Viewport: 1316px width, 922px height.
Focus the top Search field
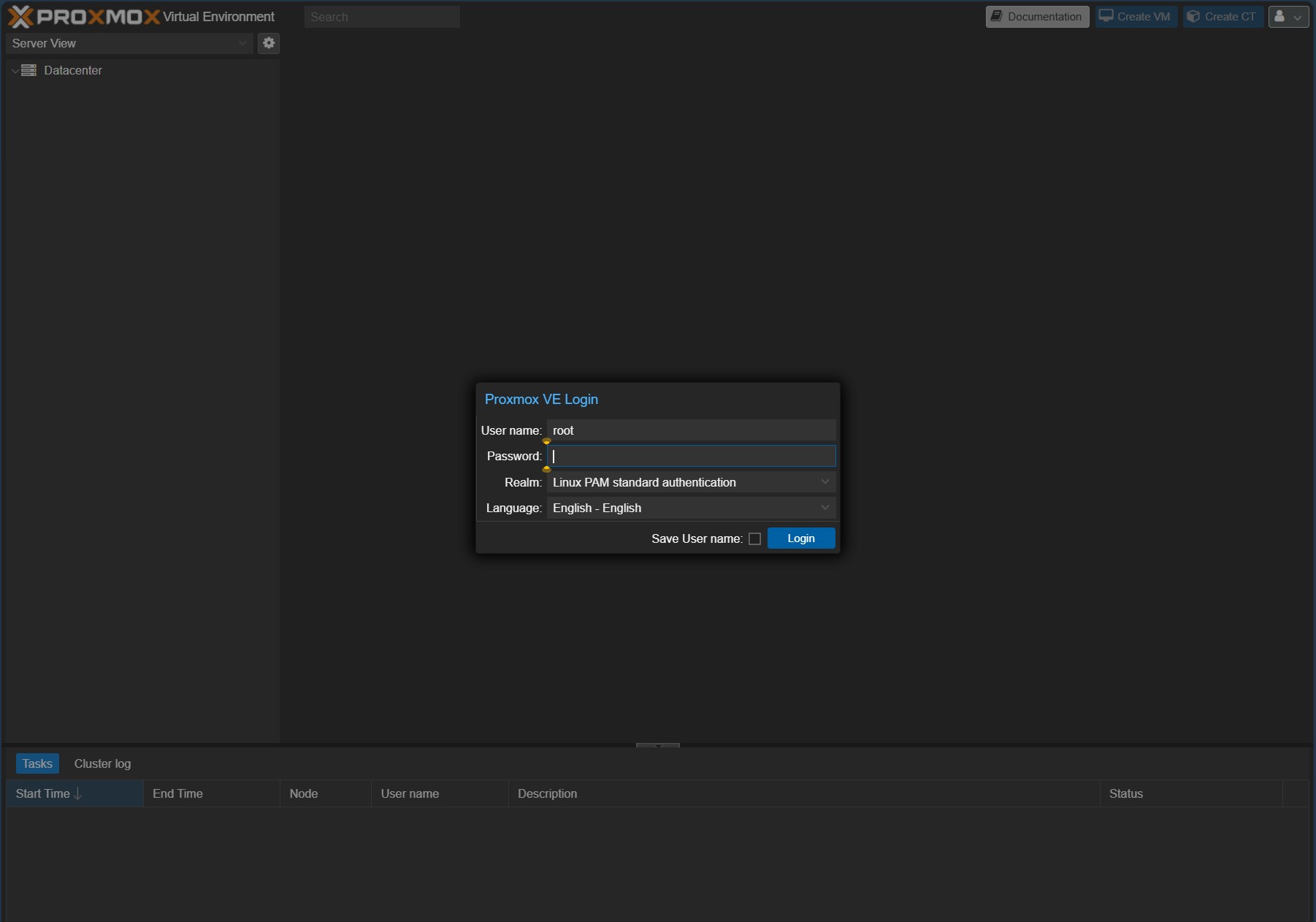pyautogui.click(x=382, y=17)
